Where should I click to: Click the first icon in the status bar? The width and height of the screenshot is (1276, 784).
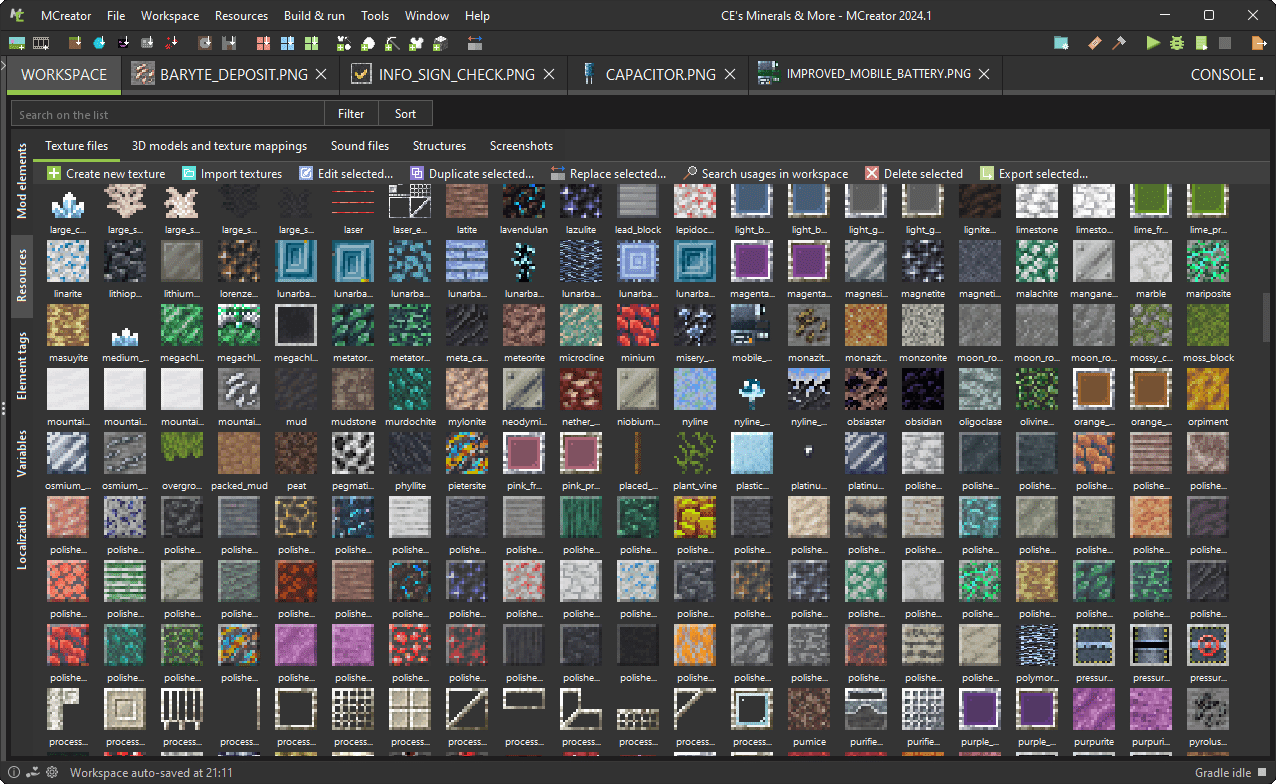click(x=12, y=772)
